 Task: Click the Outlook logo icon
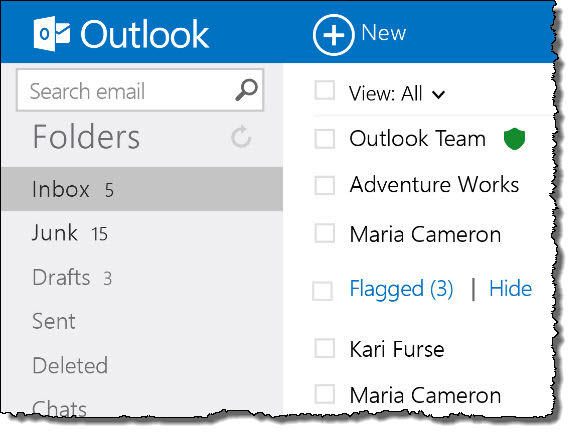coord(52,34)
